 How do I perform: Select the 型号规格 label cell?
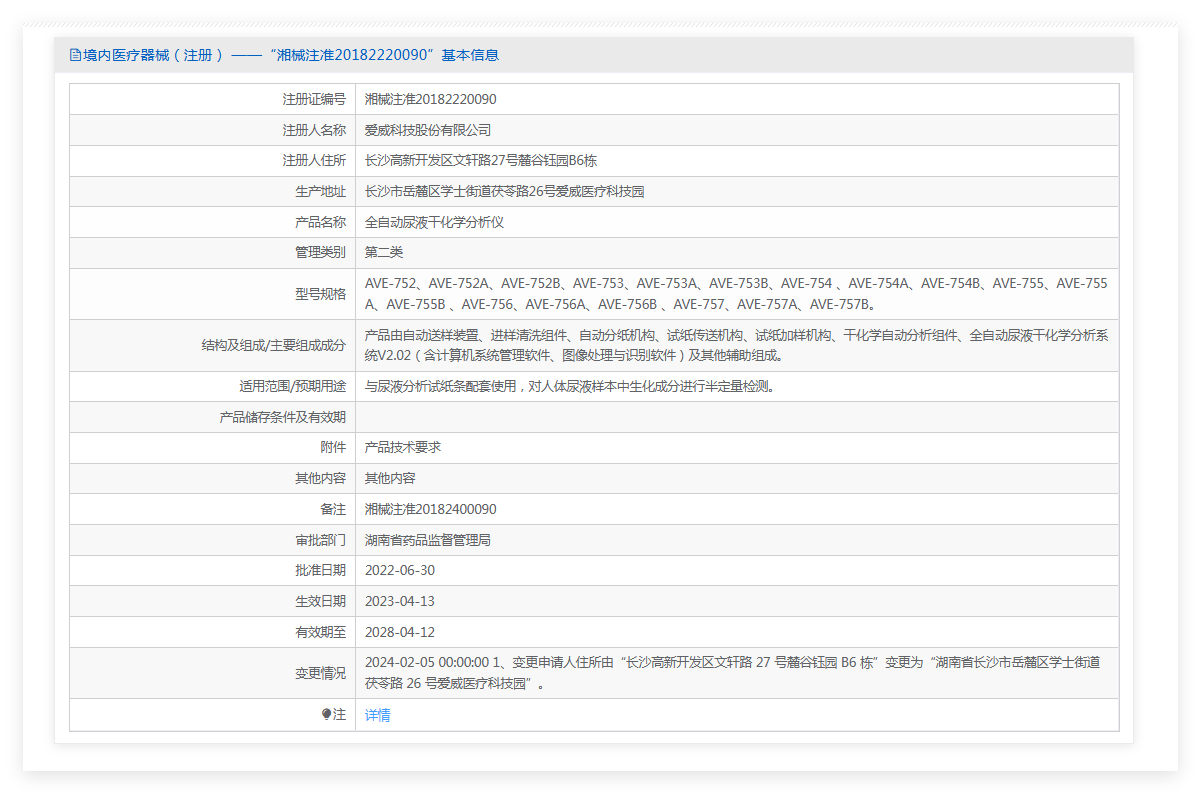(212, 294)
